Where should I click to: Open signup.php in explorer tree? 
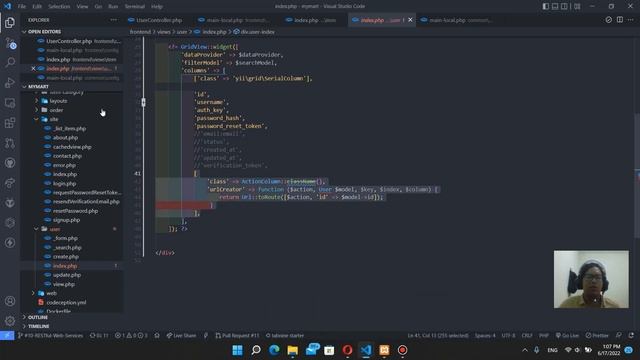pyautogui.click(x=66, y=220)
